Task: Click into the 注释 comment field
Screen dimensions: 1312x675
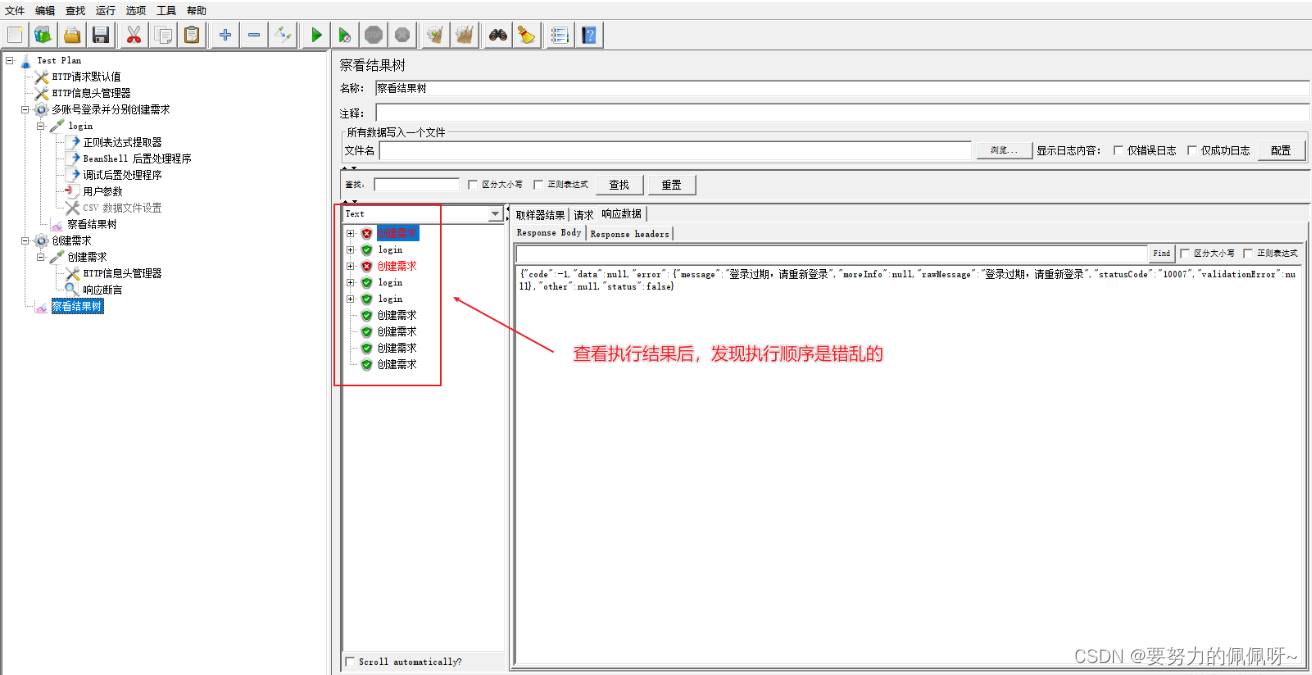Action: [x=842, y=113]
